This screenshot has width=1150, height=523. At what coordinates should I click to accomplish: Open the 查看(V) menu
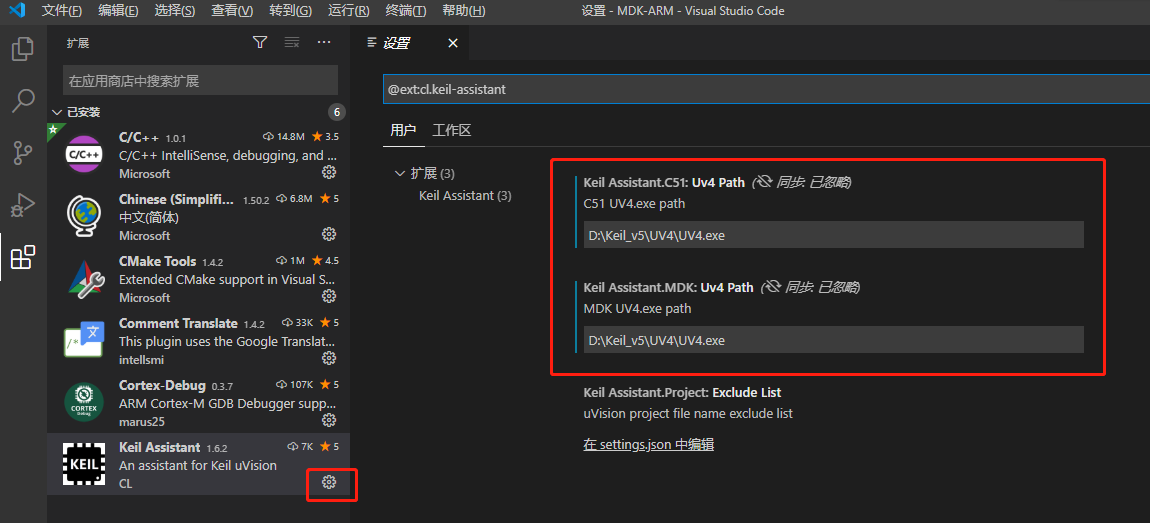click(232, 11)
